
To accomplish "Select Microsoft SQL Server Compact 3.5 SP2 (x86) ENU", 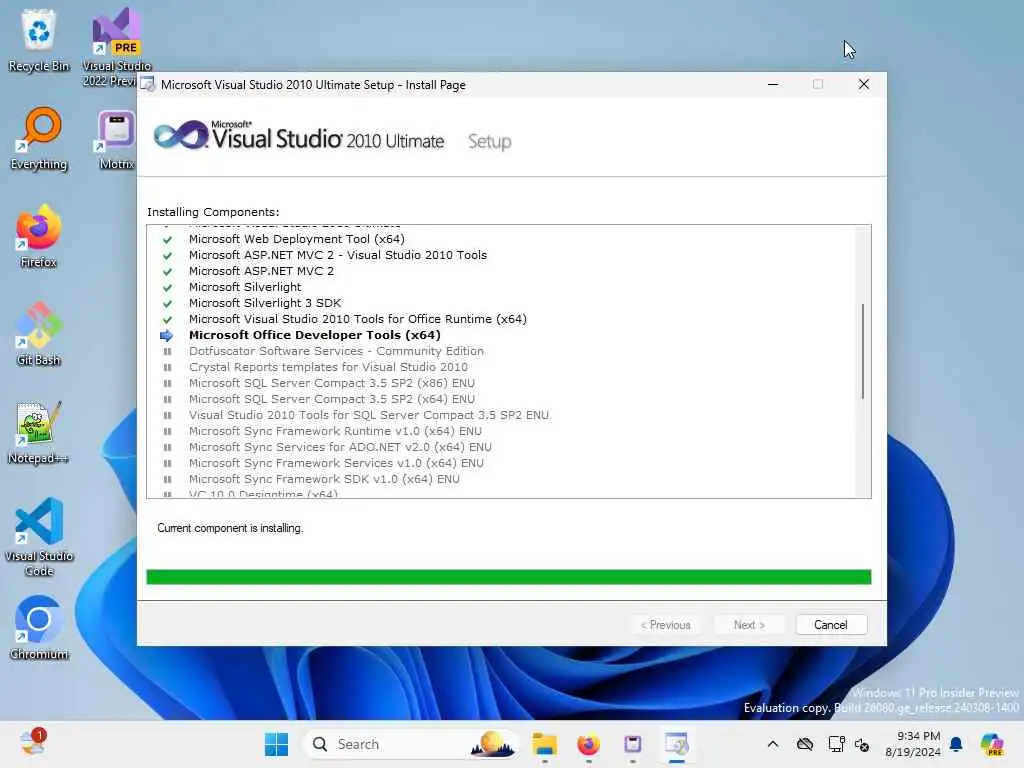I will 332,383.
